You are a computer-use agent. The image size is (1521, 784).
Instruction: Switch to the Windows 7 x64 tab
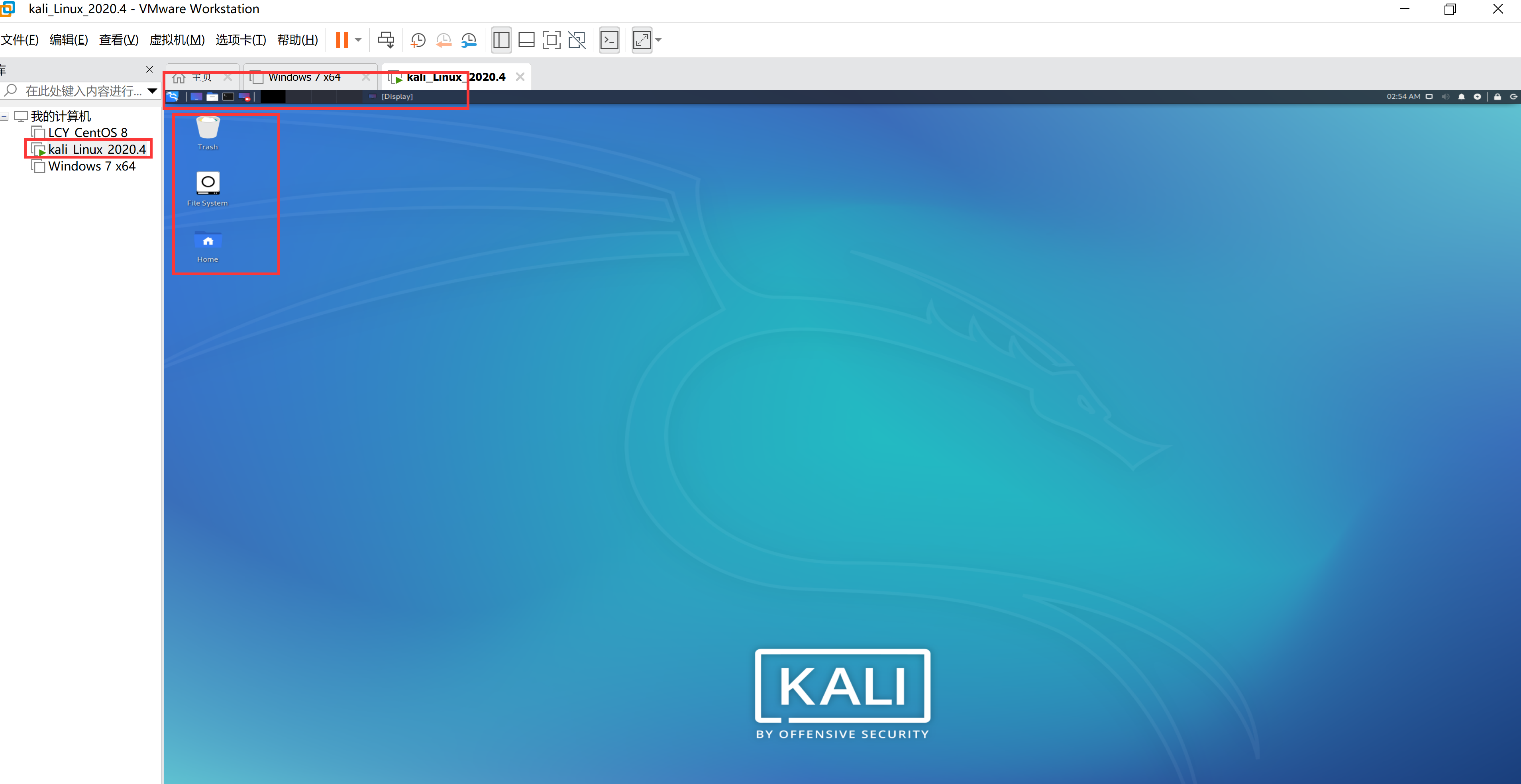(x=304, y=77)
